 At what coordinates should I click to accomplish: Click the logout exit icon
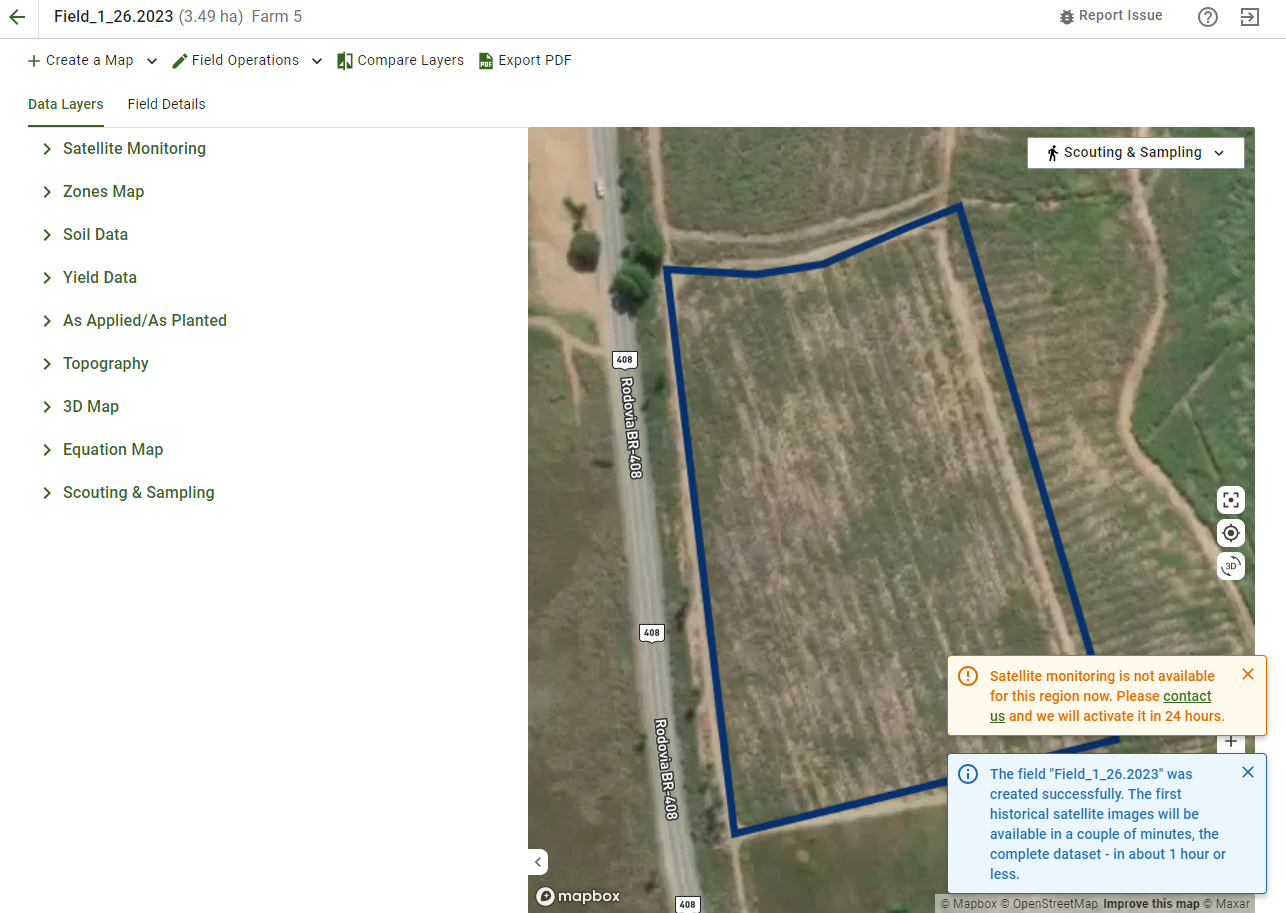pyautogui.click(x=1249, y=17)
